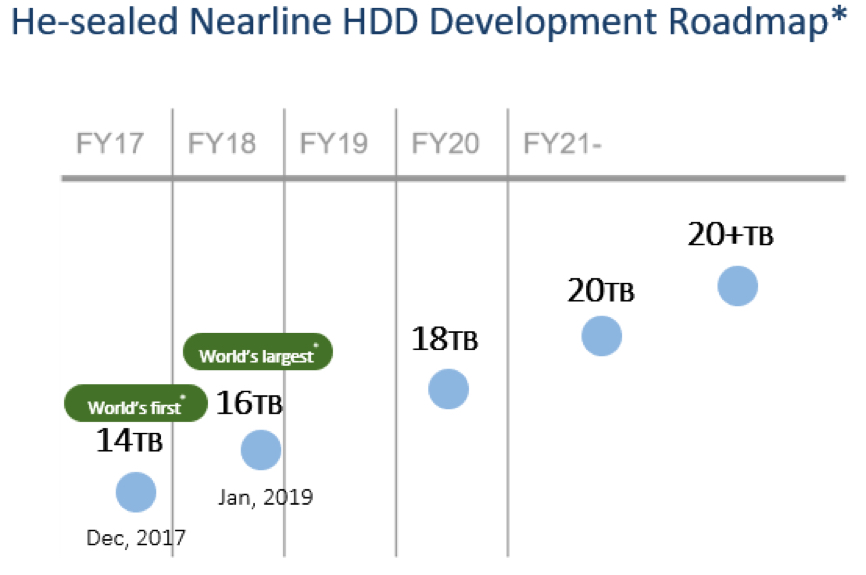Image resolution: width=866 pixels, height=575 pixels.
Task: Click the FY21- column header
Action: [562, 144]
